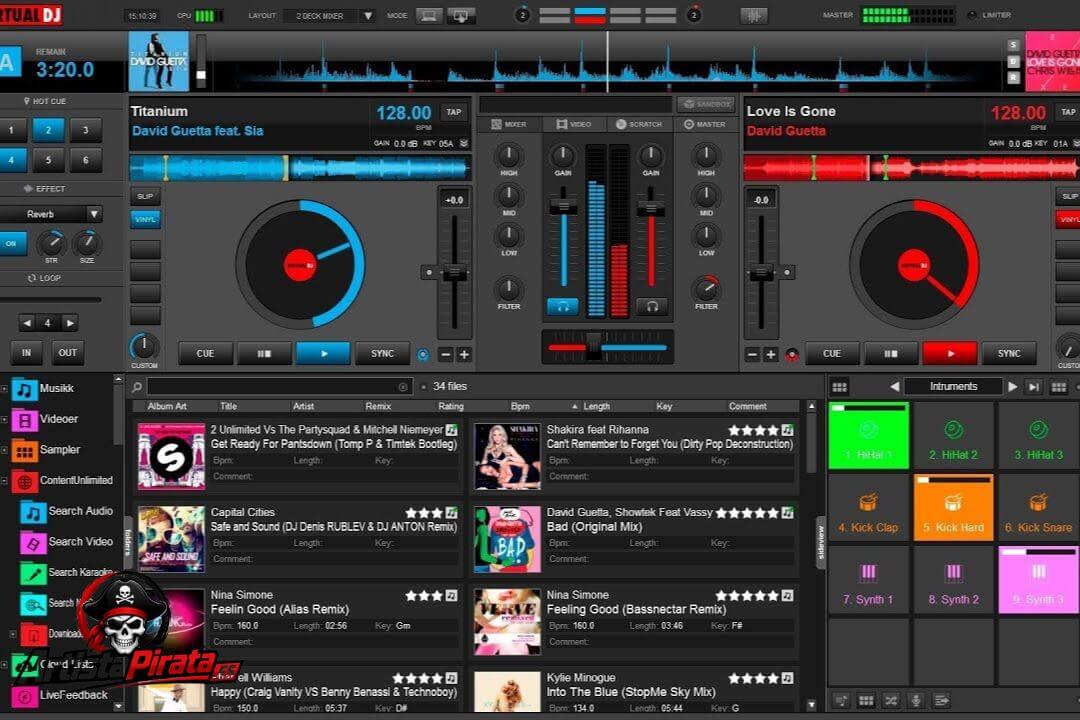
Task: Trigger the 3. HiHat 3 sample pad
Action: [1038, 435]
